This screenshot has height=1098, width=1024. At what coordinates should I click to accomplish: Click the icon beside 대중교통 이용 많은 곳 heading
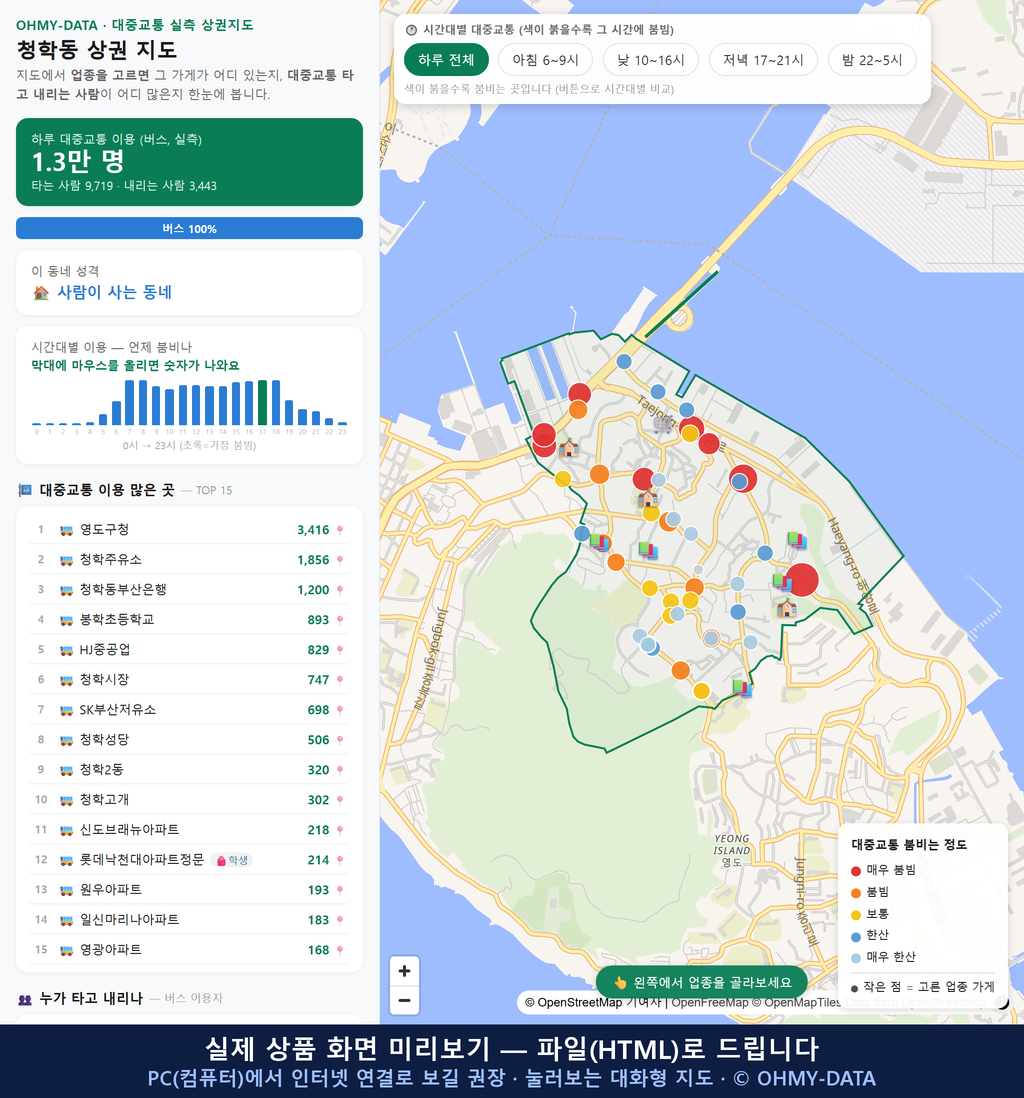[25, 490]
